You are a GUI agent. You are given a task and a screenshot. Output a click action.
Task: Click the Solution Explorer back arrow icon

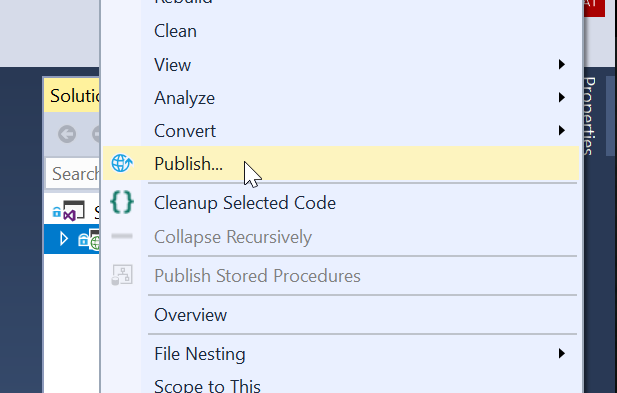point(67,134)
